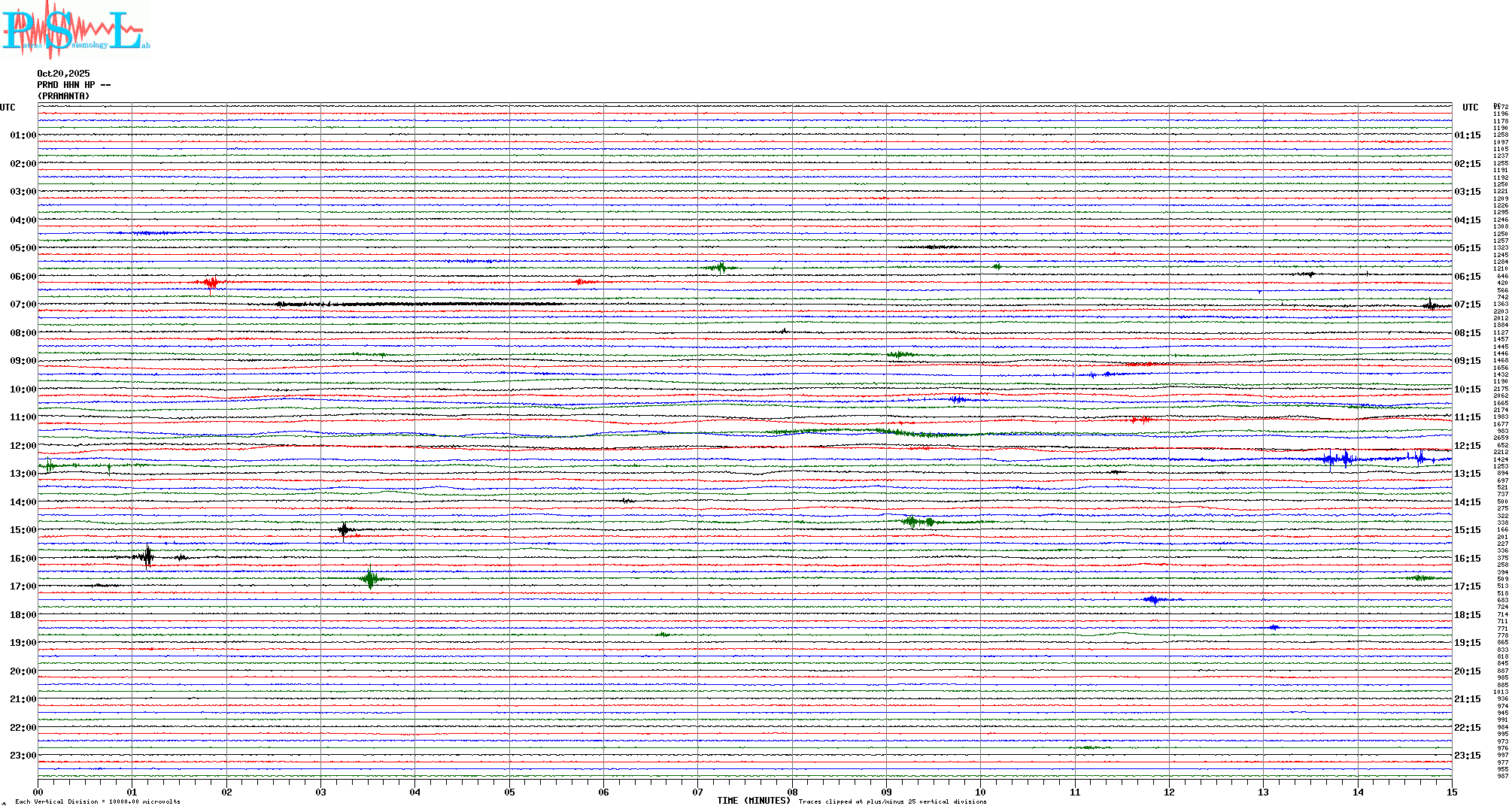Click the (PRAMANTA) station name

click(63, 96)
